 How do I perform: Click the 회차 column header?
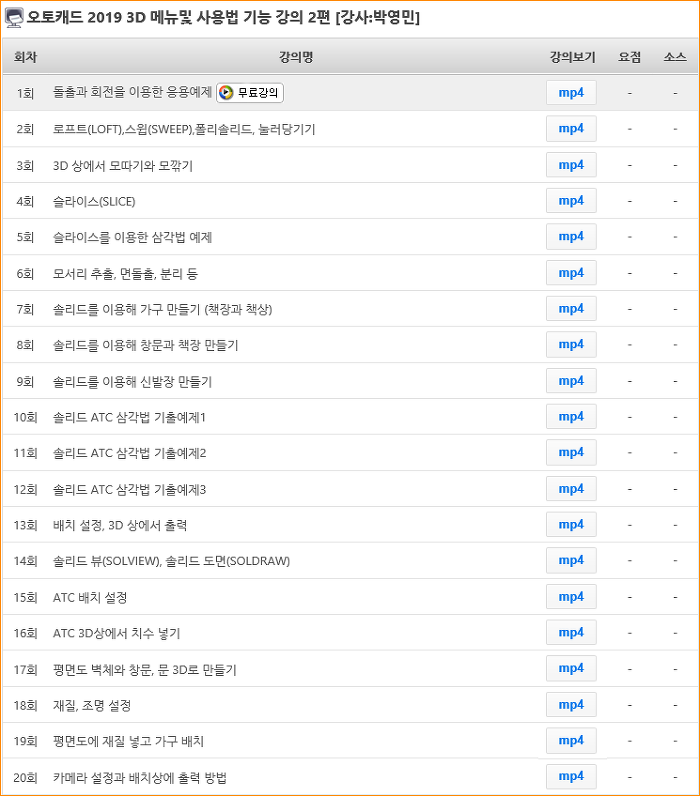point(25,57)
